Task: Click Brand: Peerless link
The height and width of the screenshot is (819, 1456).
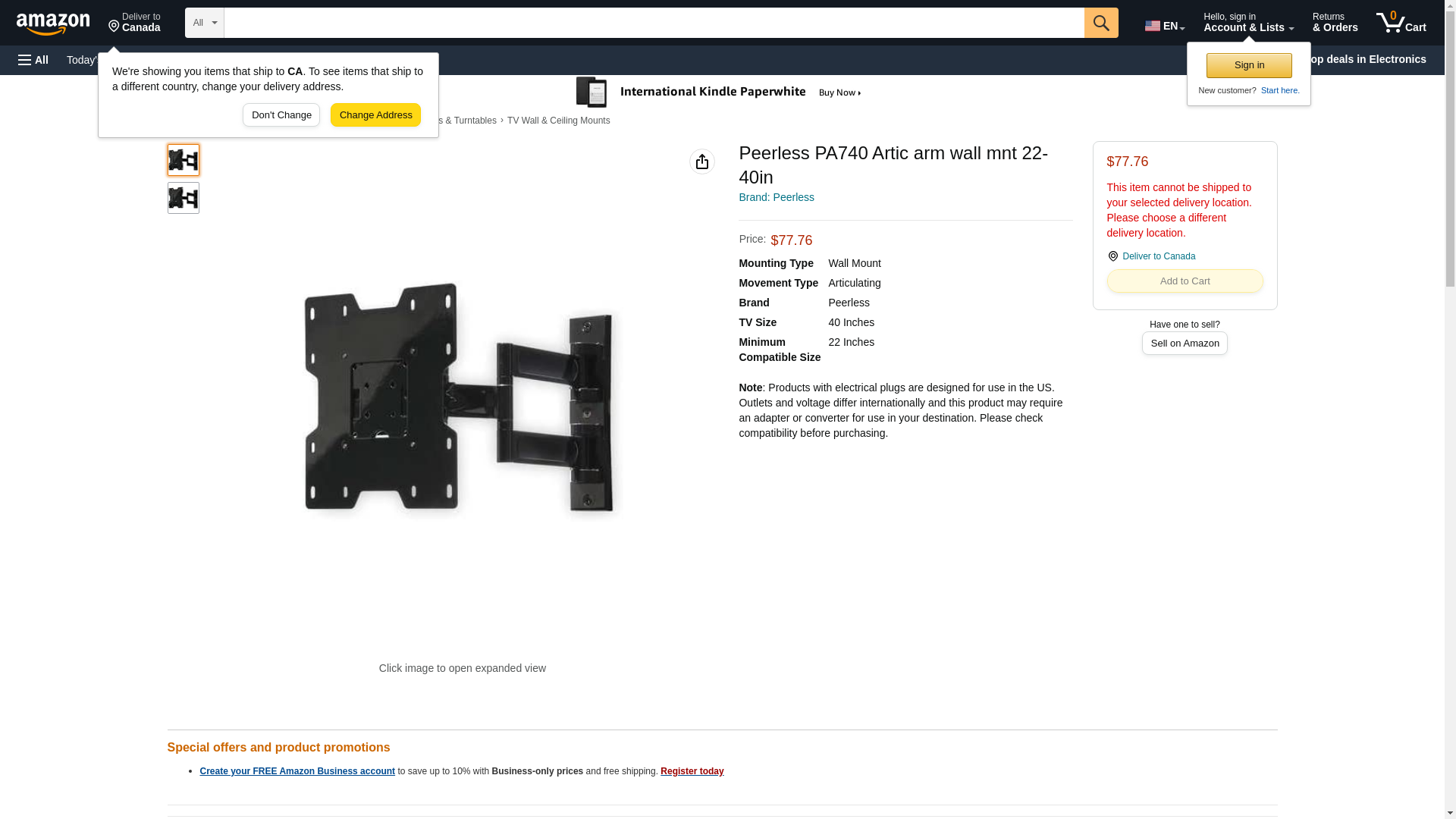Action: click(x=776, y=197)
